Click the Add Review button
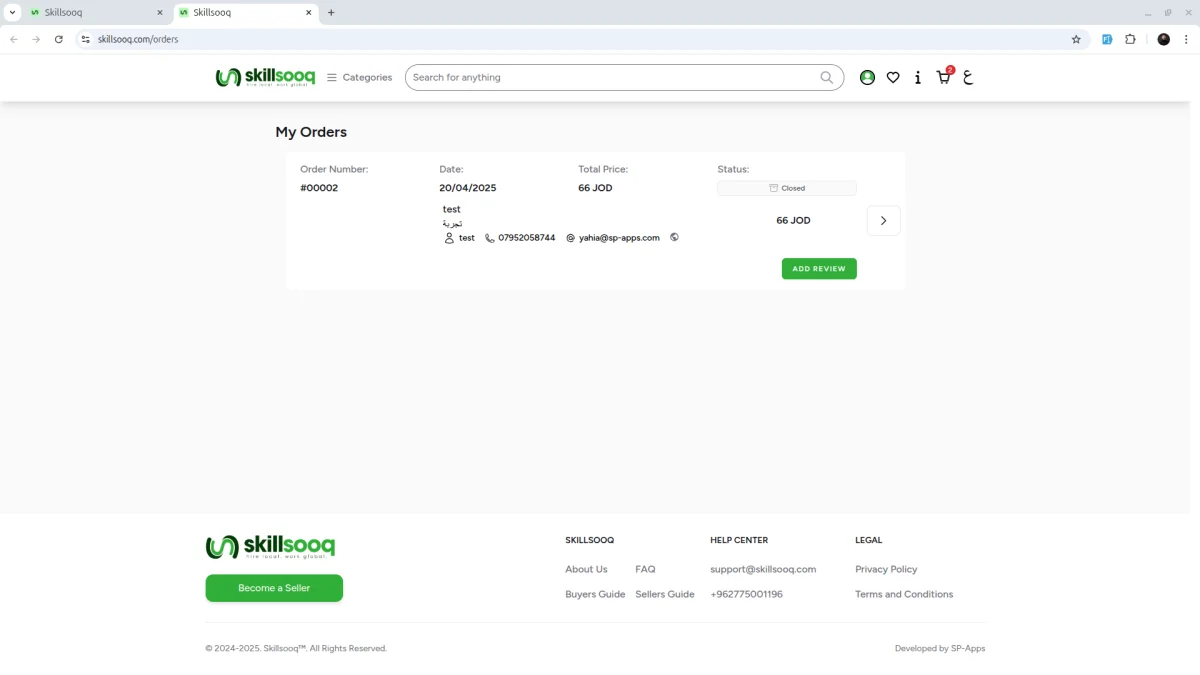1200x675 pixels. [x=819, y=268]
